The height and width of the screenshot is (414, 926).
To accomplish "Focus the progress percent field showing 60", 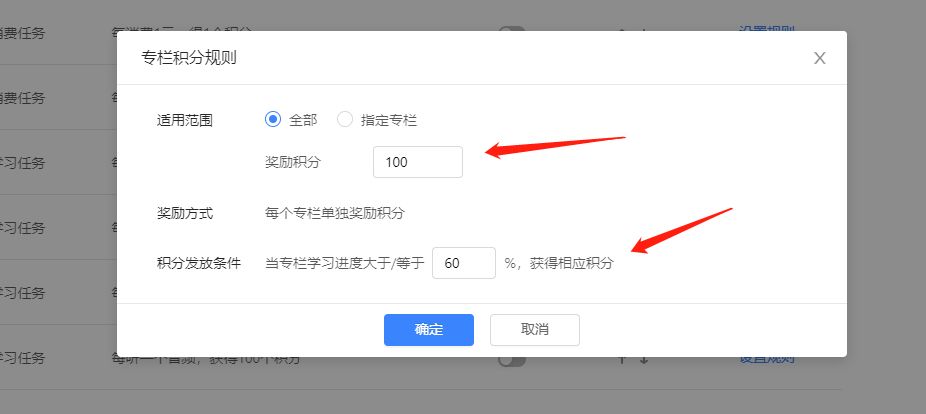I will [x=464, y=263].
